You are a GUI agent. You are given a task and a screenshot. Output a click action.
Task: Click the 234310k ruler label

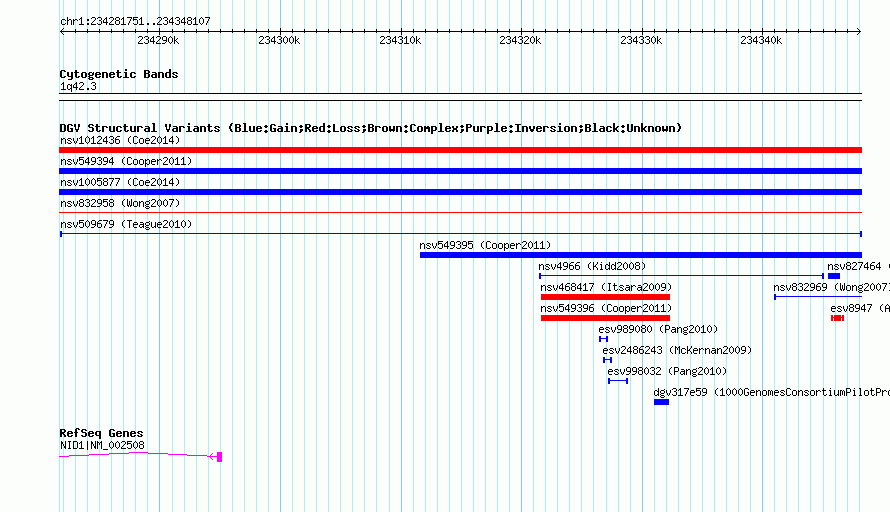400,40
